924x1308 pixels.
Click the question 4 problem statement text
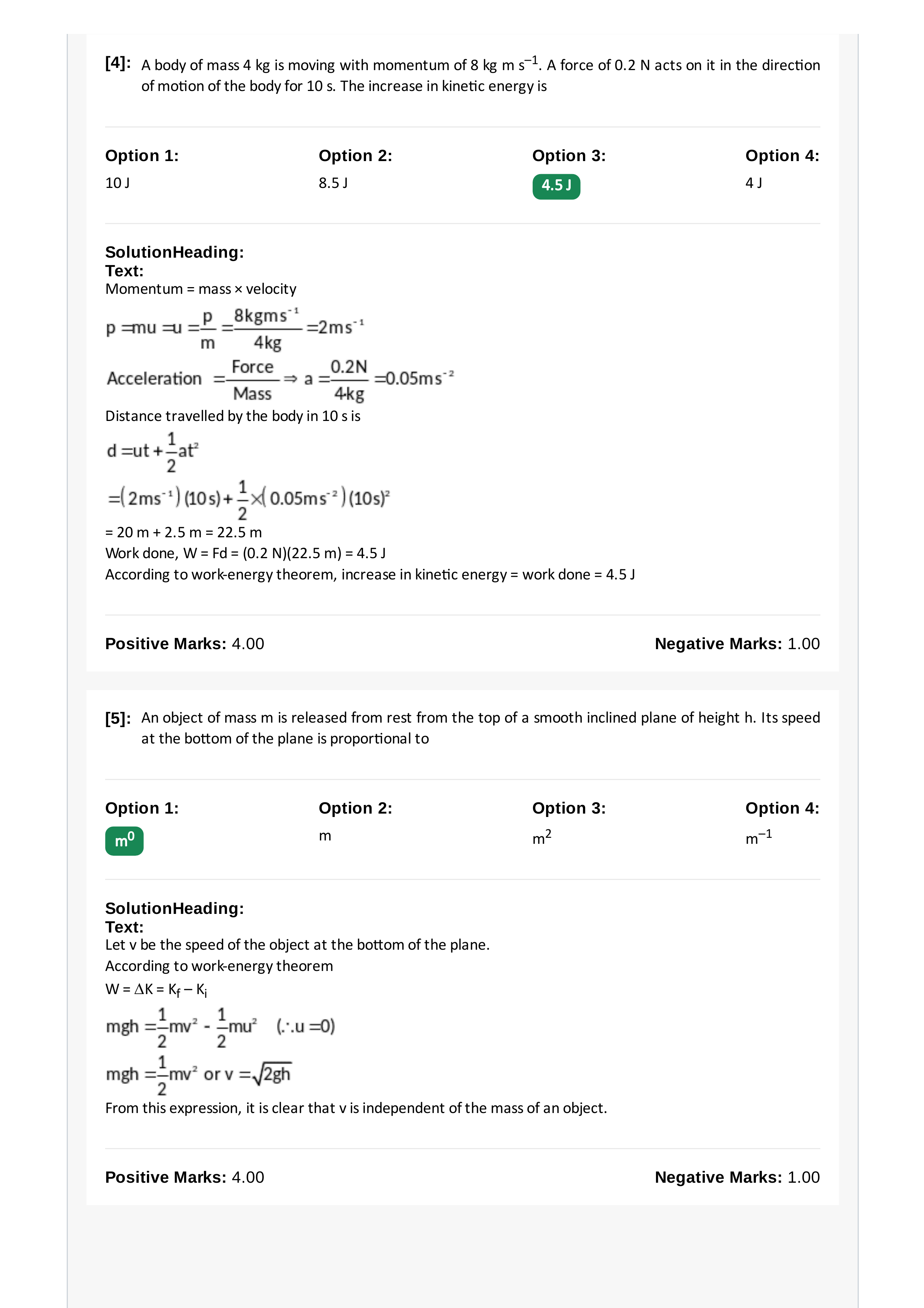tap(480, 75)
